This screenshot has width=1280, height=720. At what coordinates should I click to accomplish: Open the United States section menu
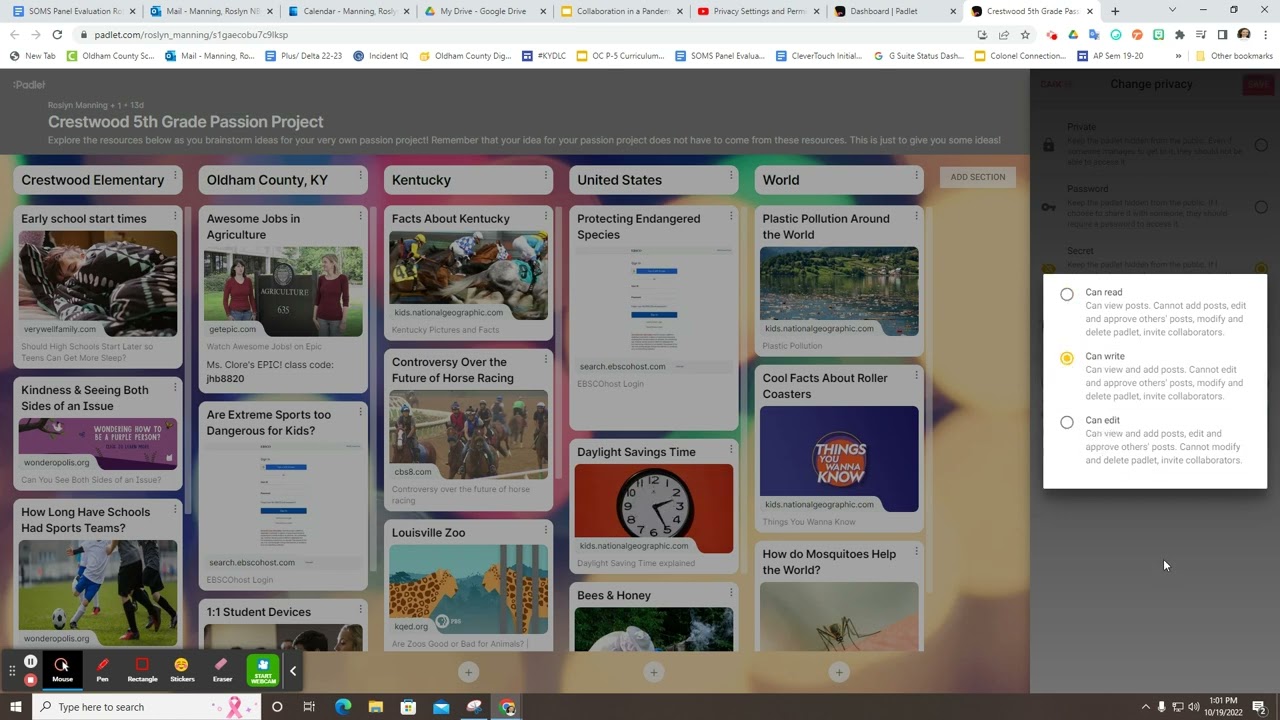pyautogui.click(x=731, y=176)
